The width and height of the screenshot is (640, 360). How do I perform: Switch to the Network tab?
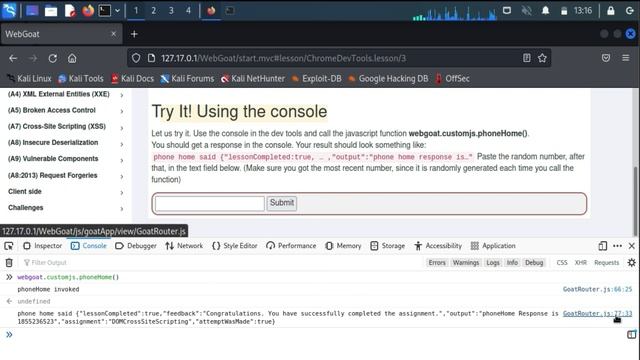click(184, 246)
